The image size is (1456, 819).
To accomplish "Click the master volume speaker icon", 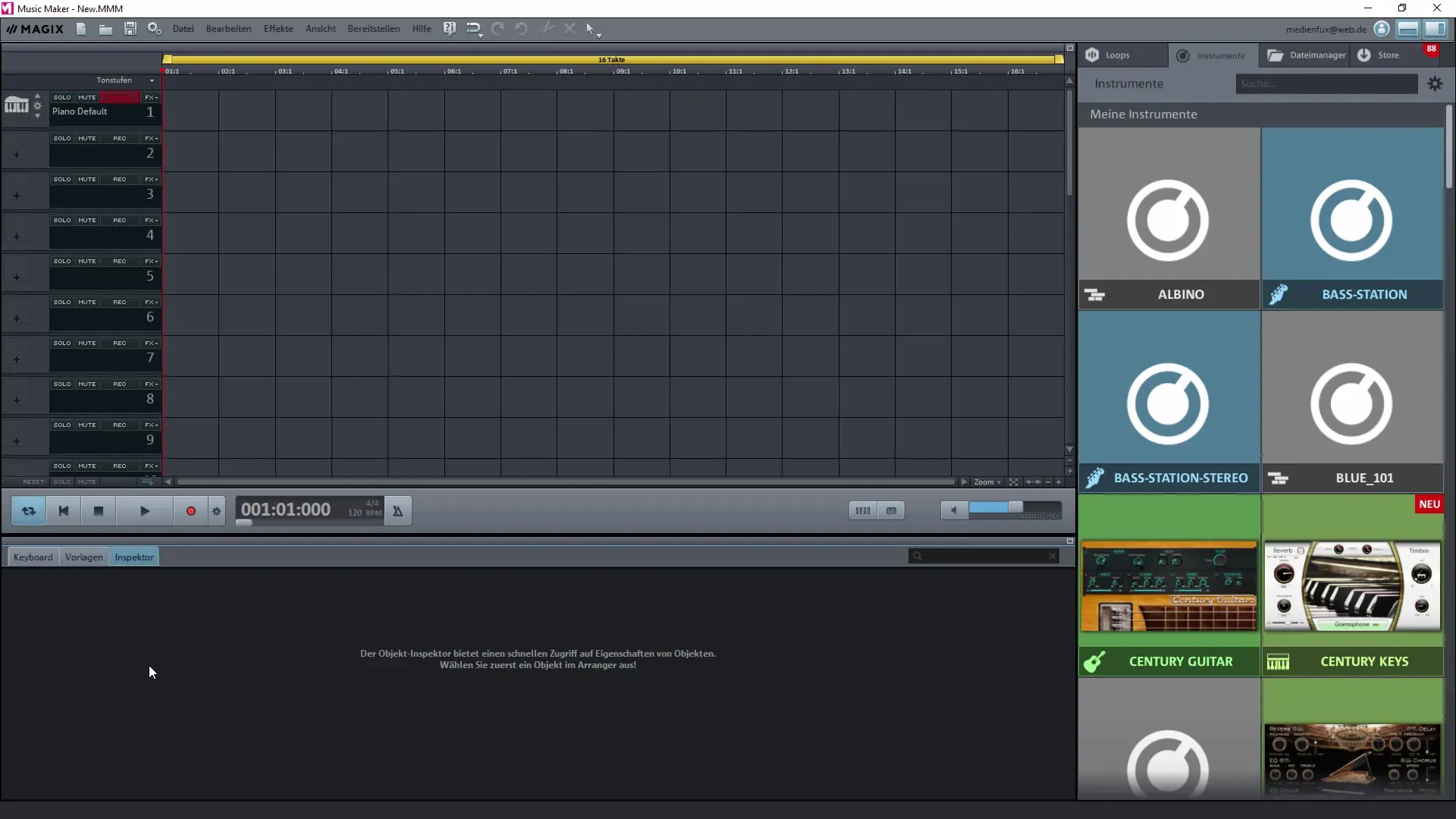I will (954, 511).
